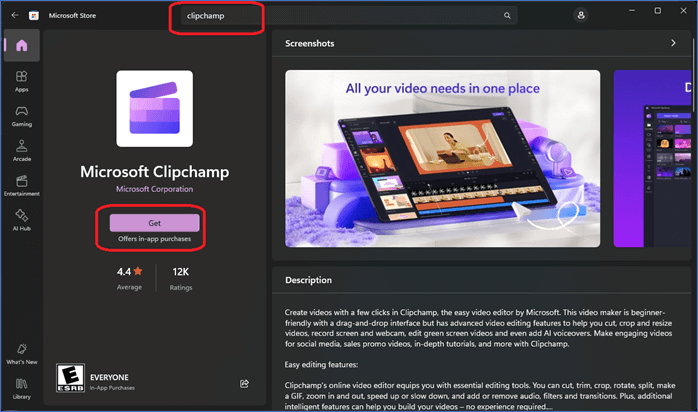The width and height of the screenshot is (698, 412).
Task: Open Microsoft Corporation publisher link
Action: (154, 189)
